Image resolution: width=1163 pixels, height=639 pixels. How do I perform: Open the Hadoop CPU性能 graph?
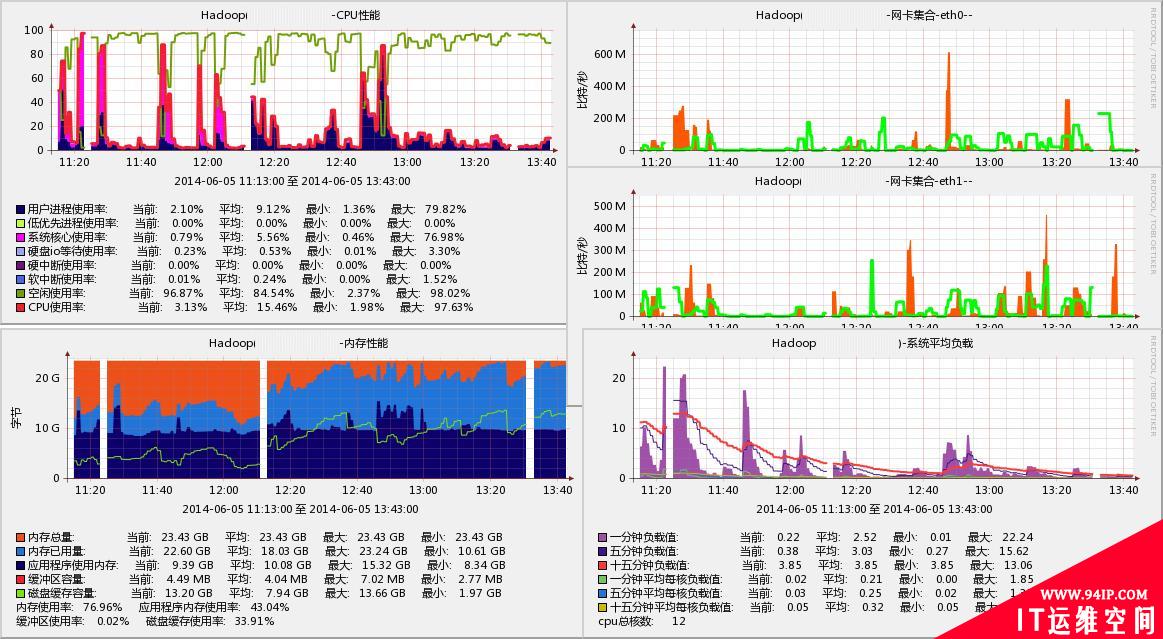(x=303, y=89)
